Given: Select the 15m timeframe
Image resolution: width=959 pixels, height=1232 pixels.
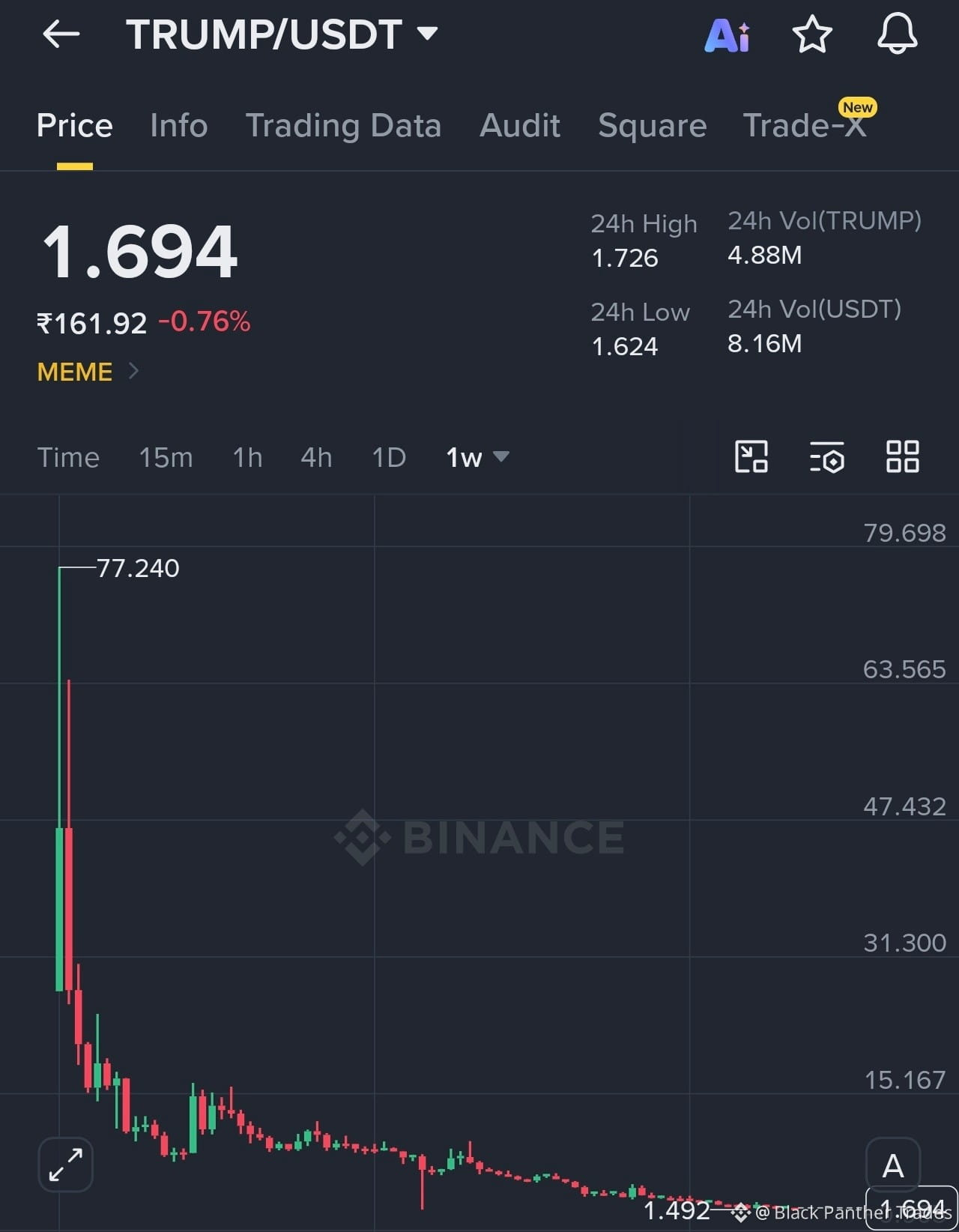Looking at the screenshot, I should 166,457.
